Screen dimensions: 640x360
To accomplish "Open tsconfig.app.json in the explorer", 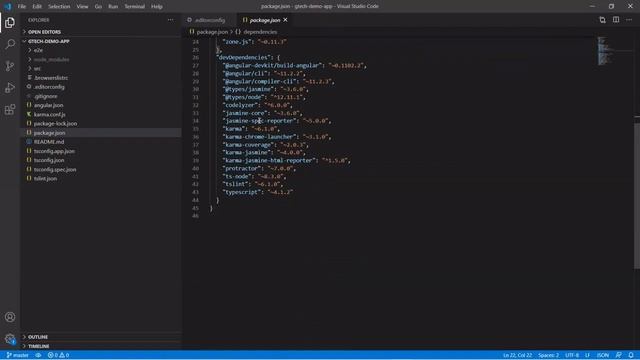I will (54, 151).
